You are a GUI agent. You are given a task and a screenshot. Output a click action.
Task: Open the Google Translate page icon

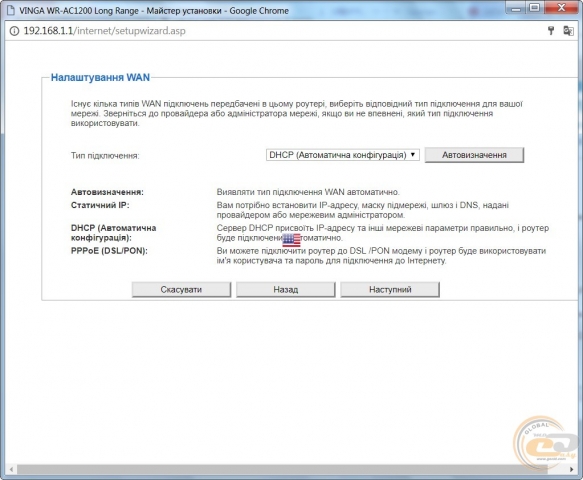click(568, 31)
